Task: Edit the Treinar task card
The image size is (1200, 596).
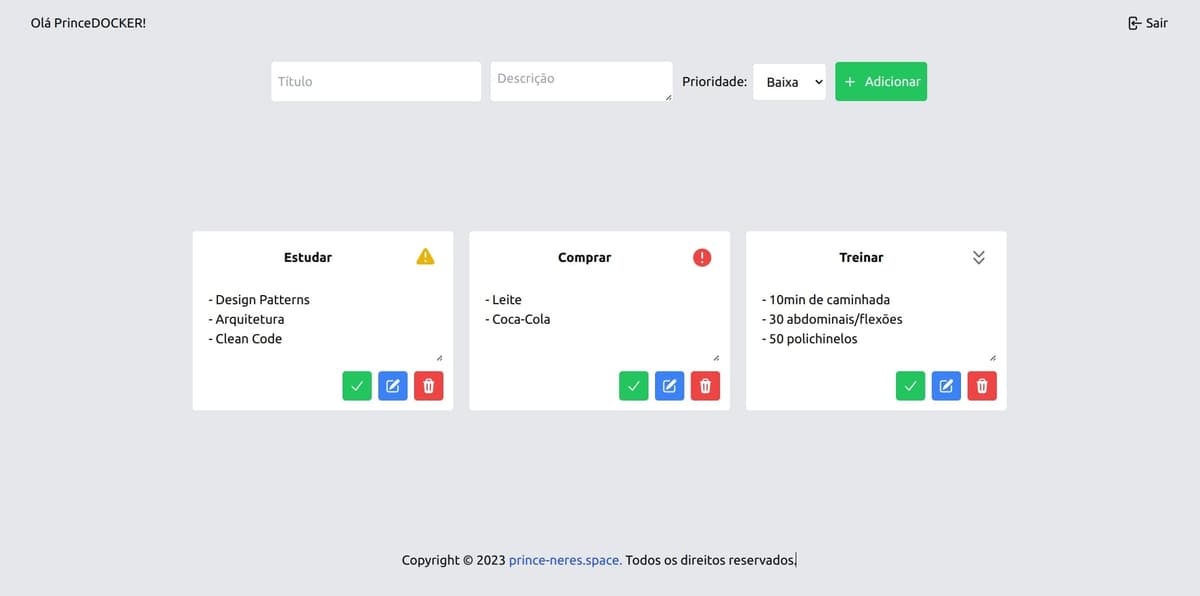Action: pyautogui.click(x=946, y=386)
